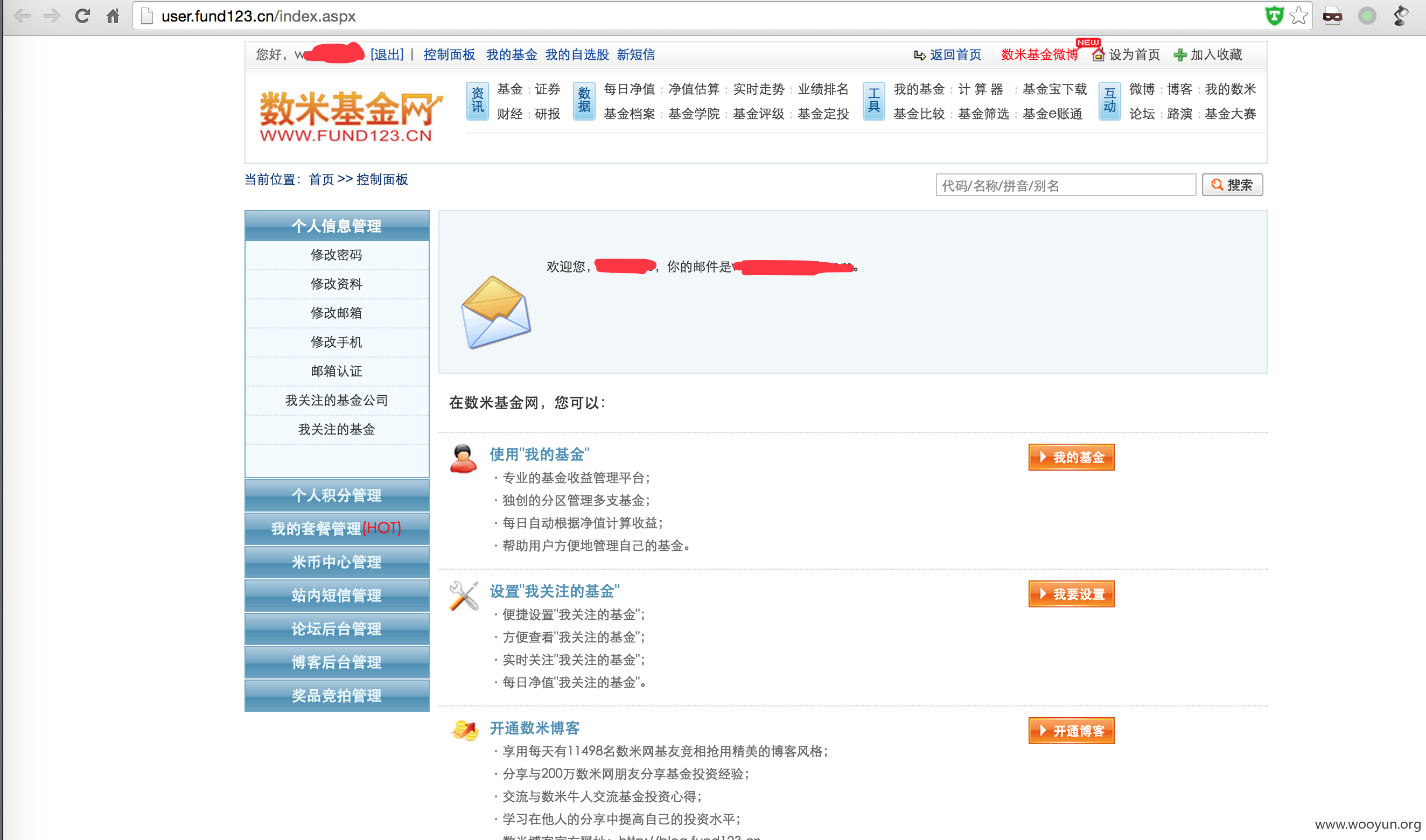Click the green circle extension icon

(x=1367, y=16)
